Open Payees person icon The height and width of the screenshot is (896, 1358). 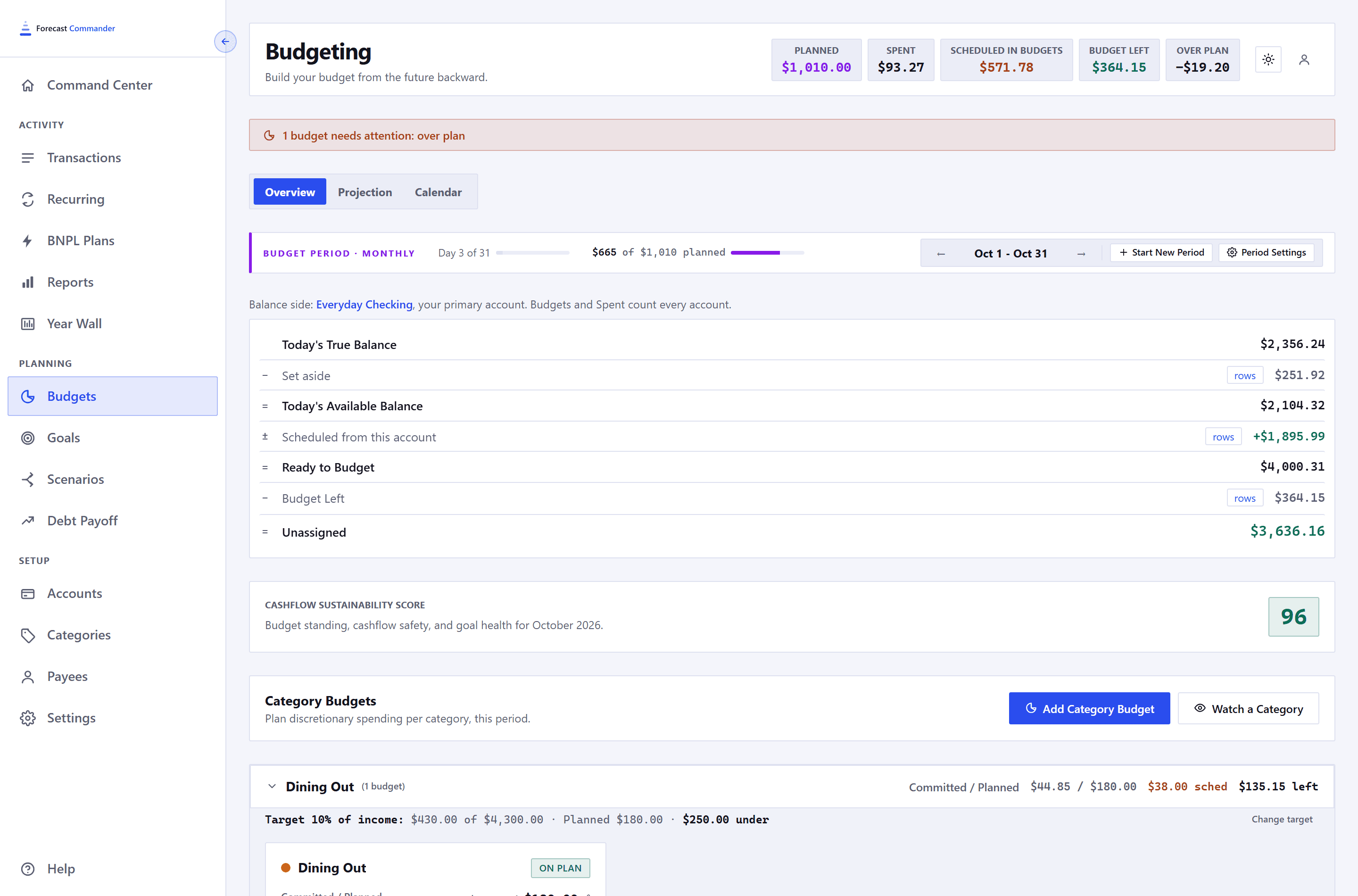coord(27,677)
